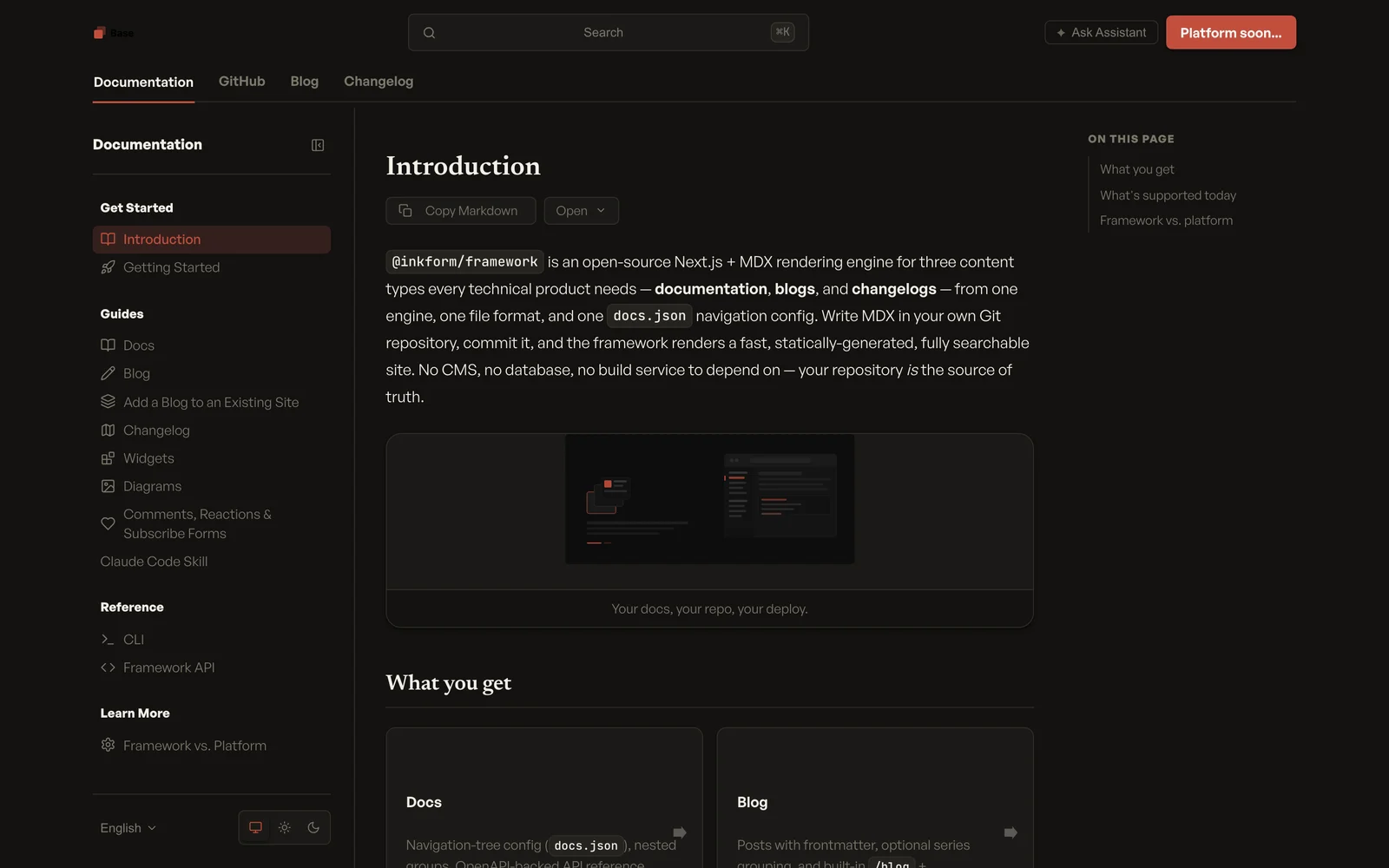The width and height of the screenshot is (1389, 868).
Task: Click the arrow icon on Blog card
Action: pyautogui.click(x=1010, y=832)
